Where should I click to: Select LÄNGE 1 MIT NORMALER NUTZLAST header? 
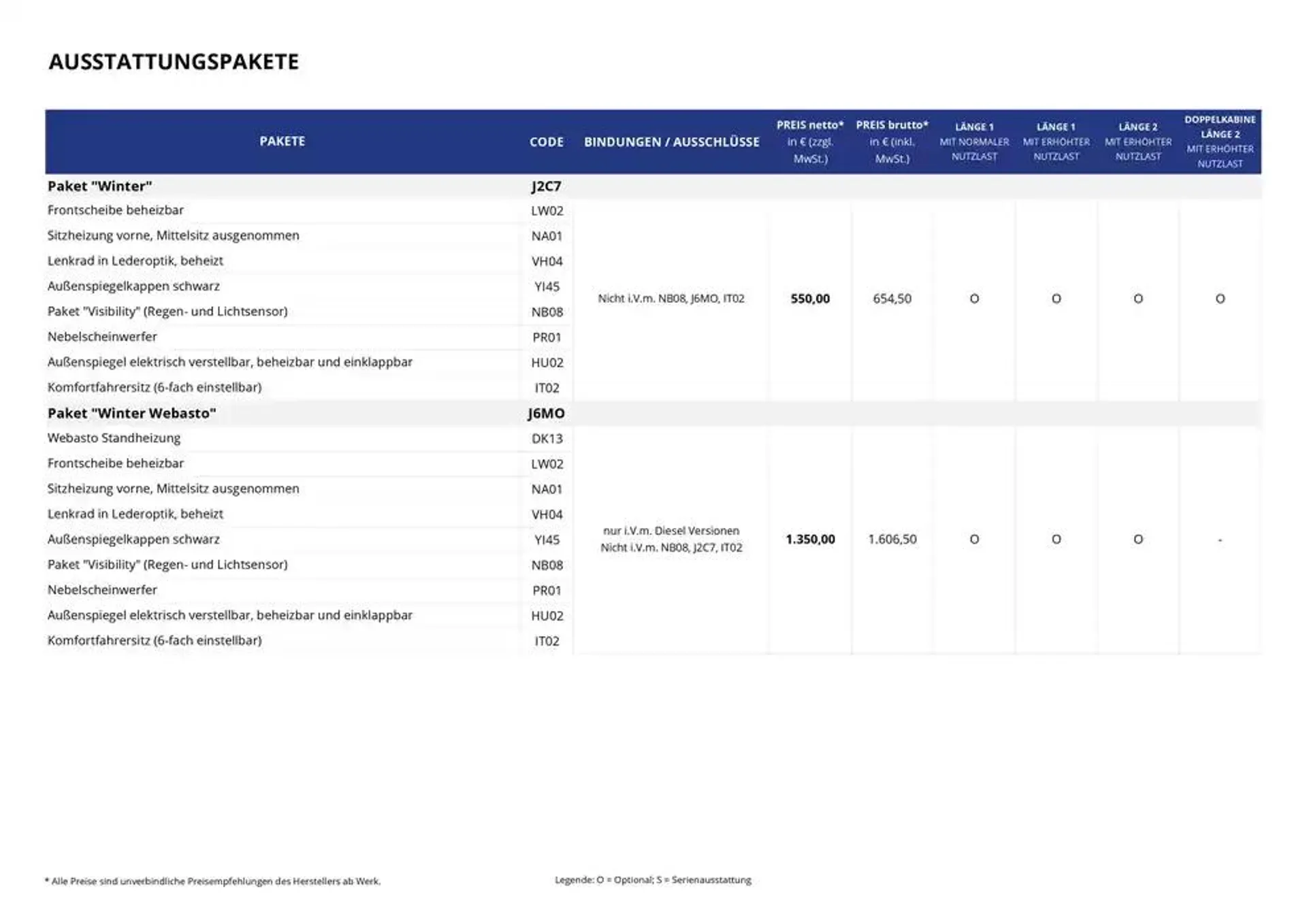(974, 142)
